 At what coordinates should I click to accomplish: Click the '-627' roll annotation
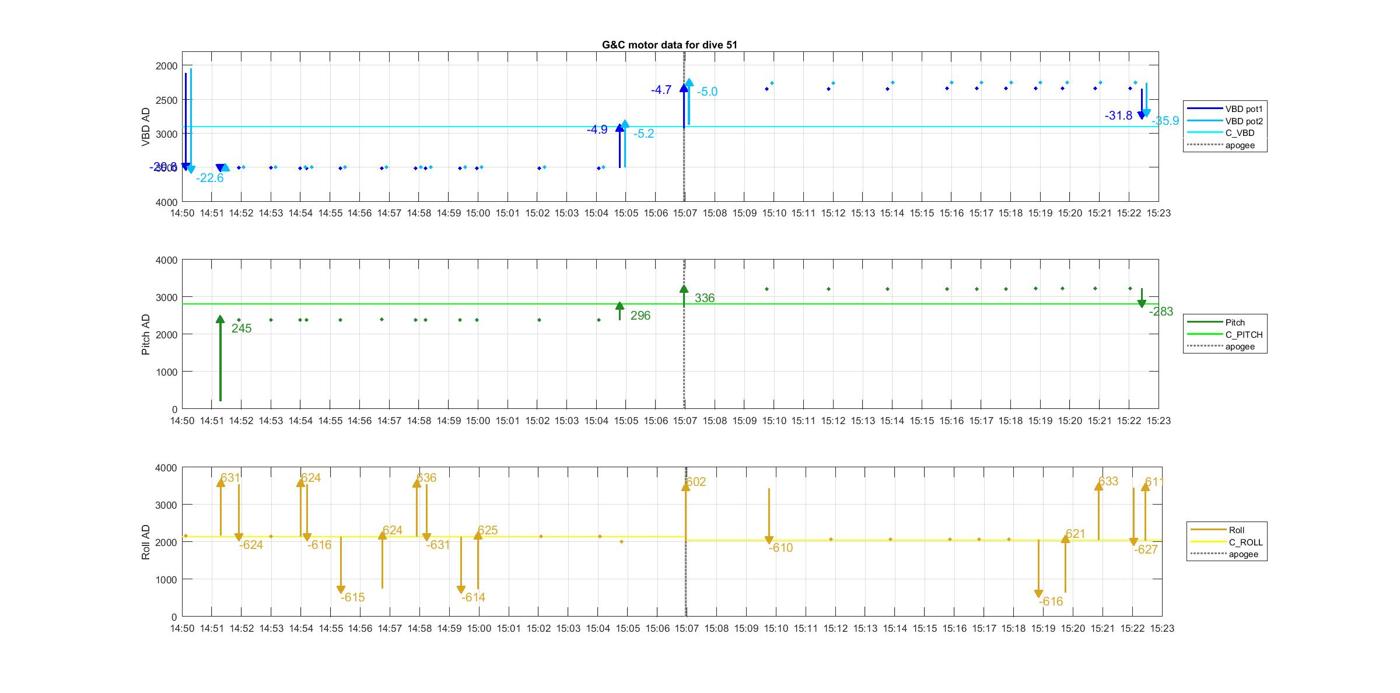point(1146,550)
